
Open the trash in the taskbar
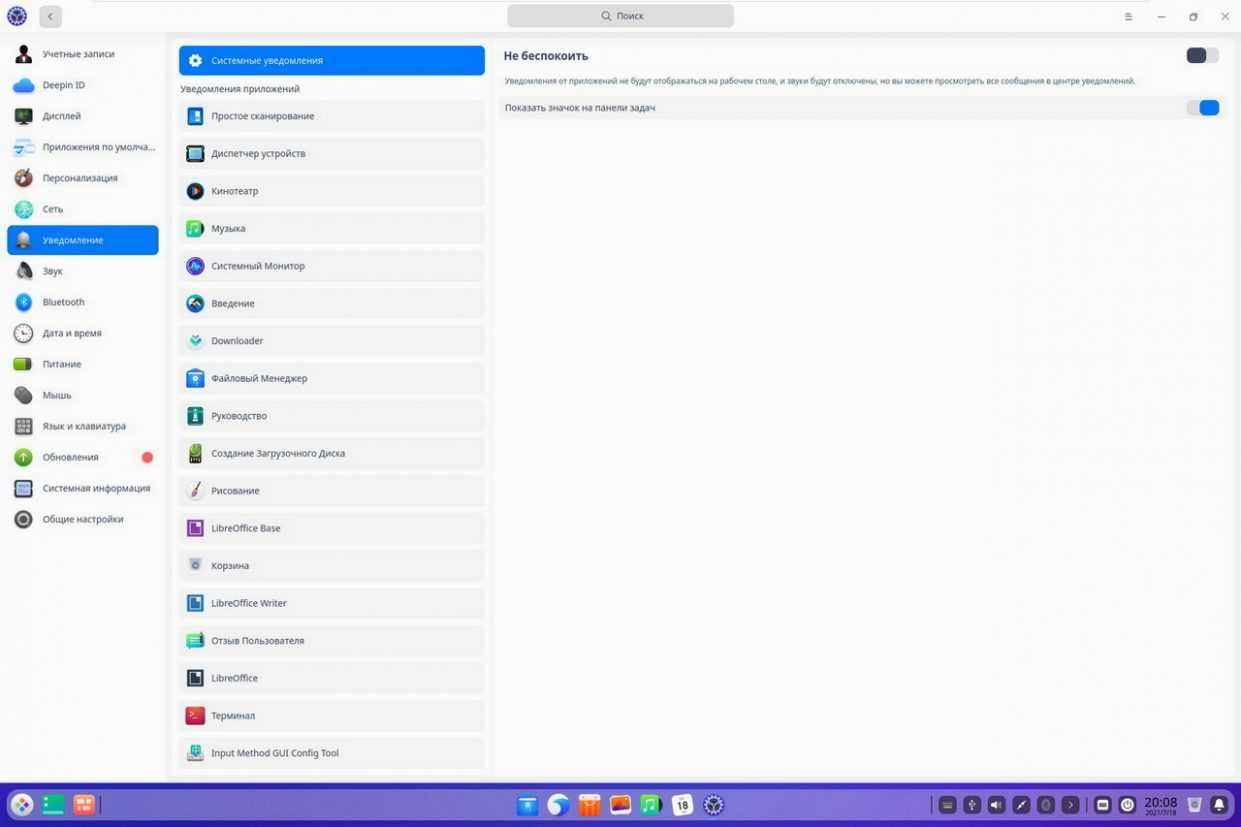click(1194, 804)
